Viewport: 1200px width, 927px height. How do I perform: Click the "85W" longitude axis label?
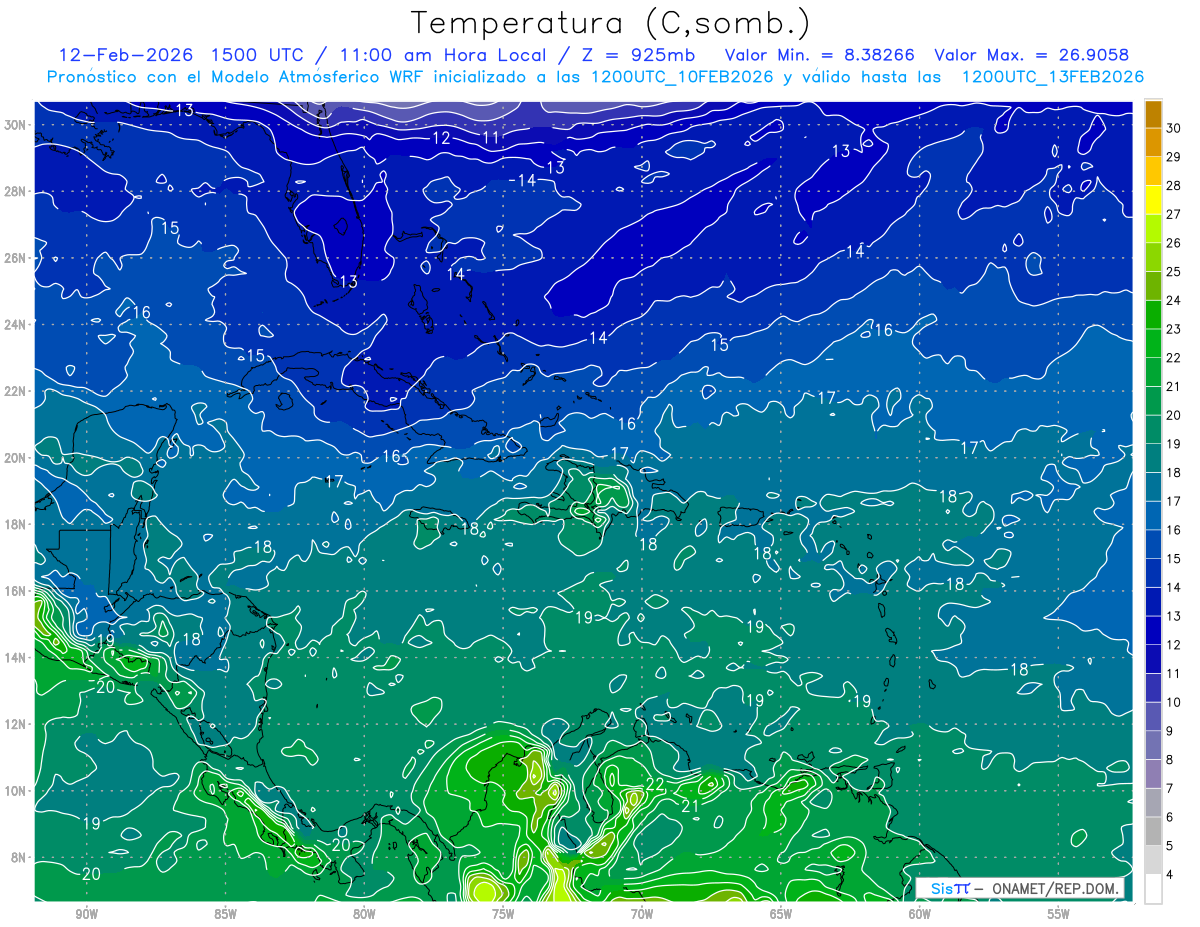225,914
